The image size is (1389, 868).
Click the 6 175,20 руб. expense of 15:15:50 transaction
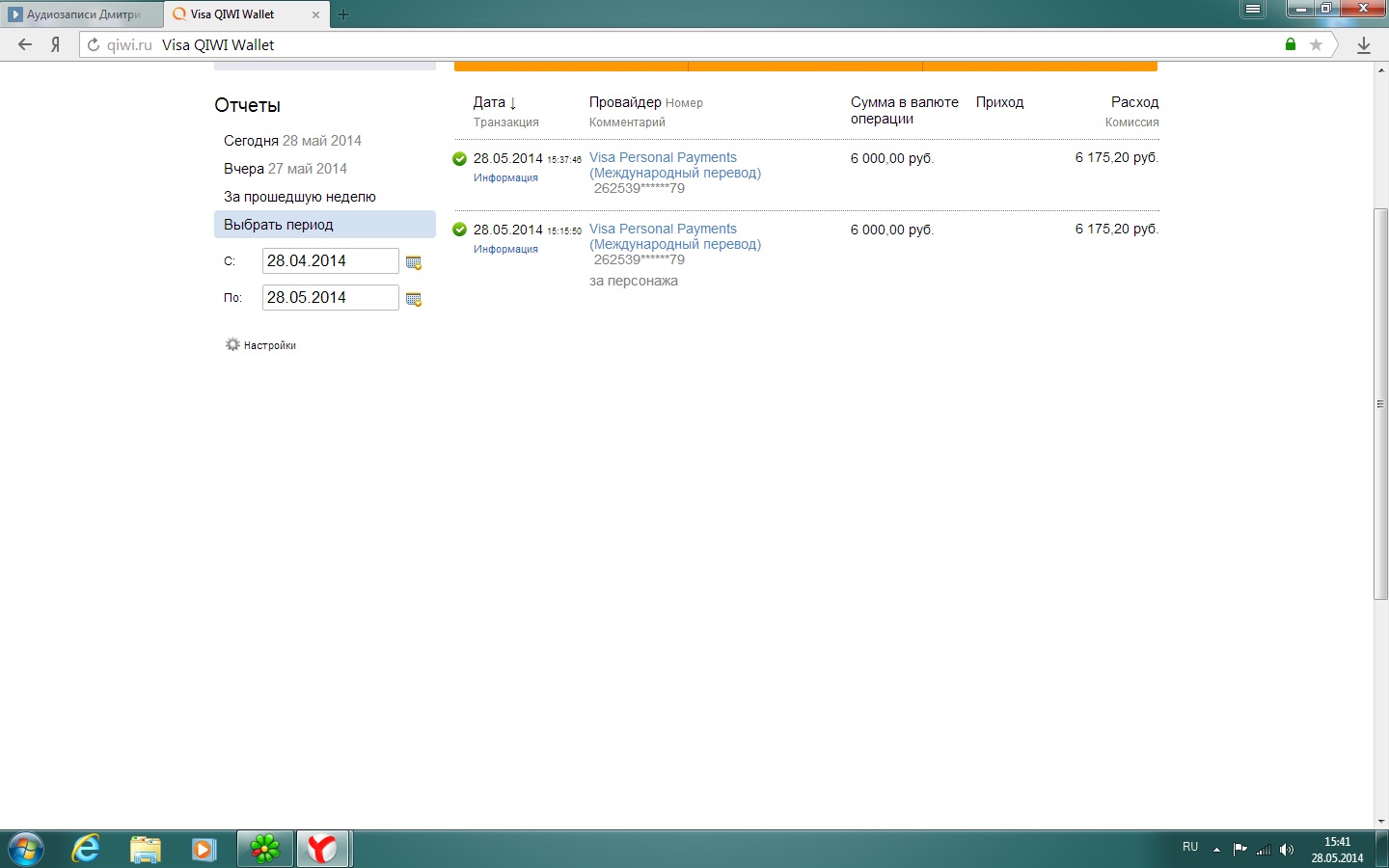click(x=1117, y=229)
